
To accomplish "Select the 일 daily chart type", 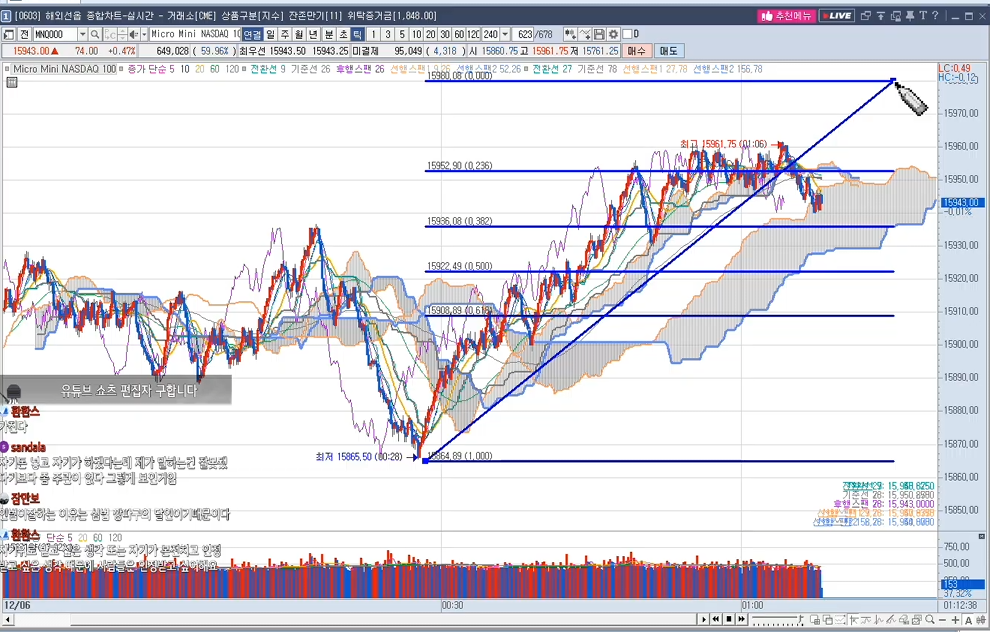I will point(270,34).
